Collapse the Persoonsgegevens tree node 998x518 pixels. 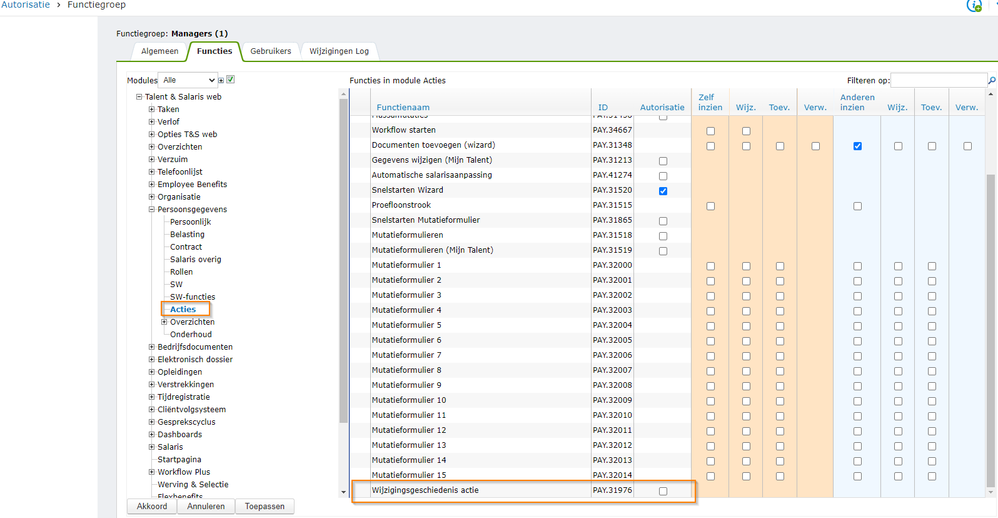(x=152, y=210)
